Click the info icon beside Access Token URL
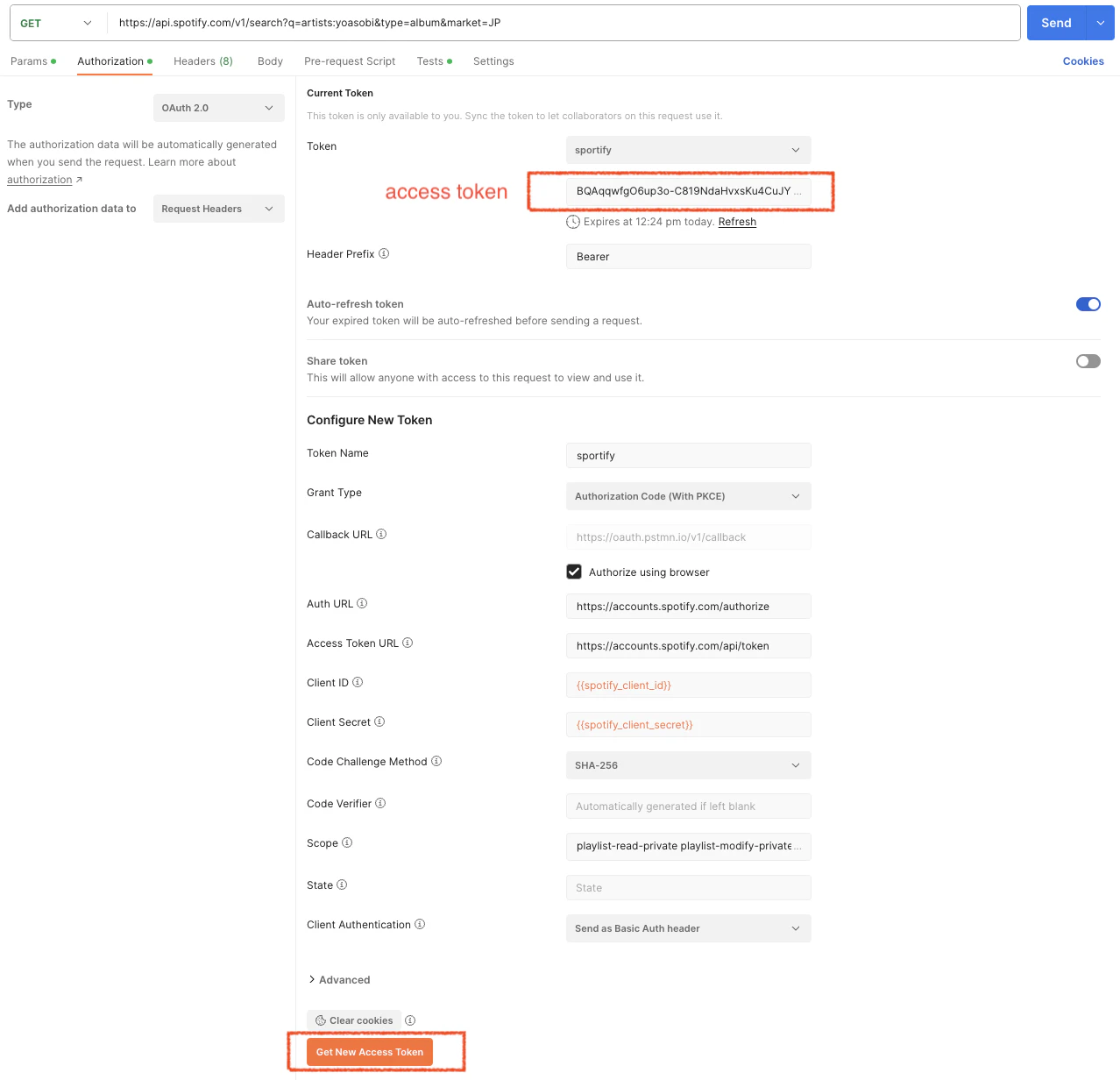This screenshot has width=1120, height=1080. click(x=408, y=643)
